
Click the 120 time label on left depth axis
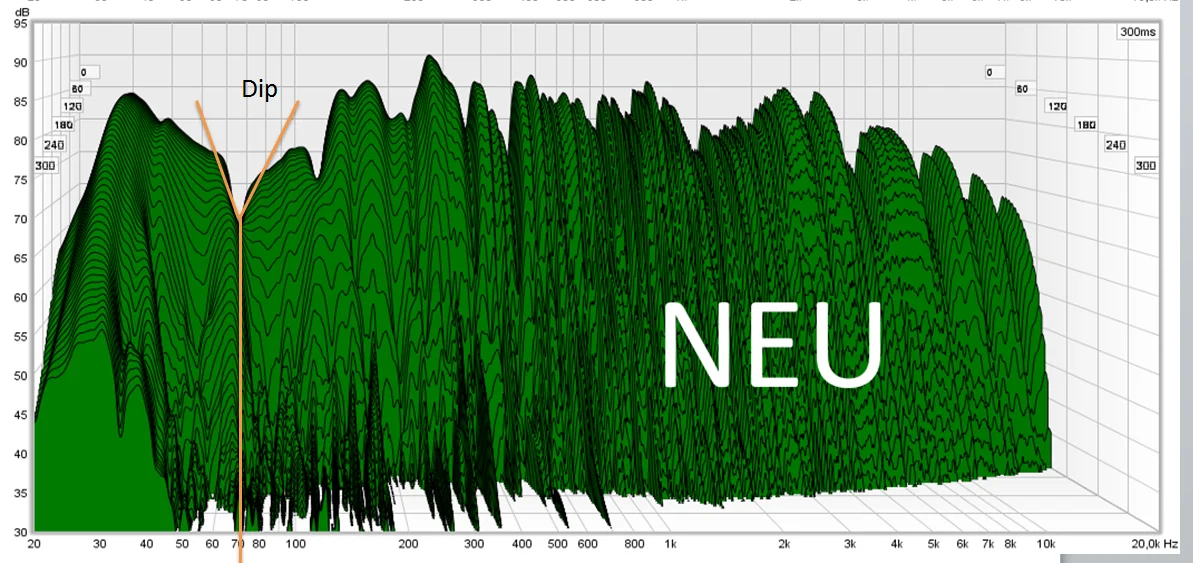(x=74, y=107)
